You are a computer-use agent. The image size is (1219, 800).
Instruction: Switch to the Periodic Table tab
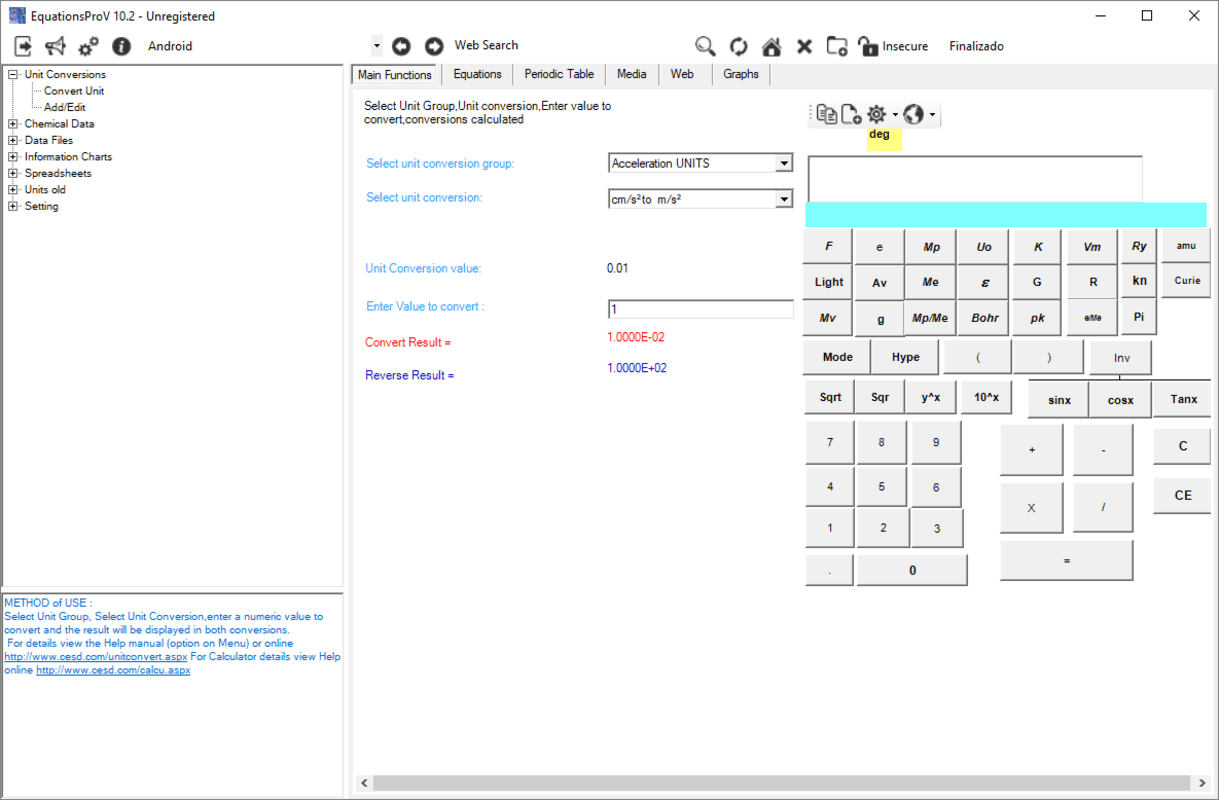pyautogui.click(x=558, y=73)
